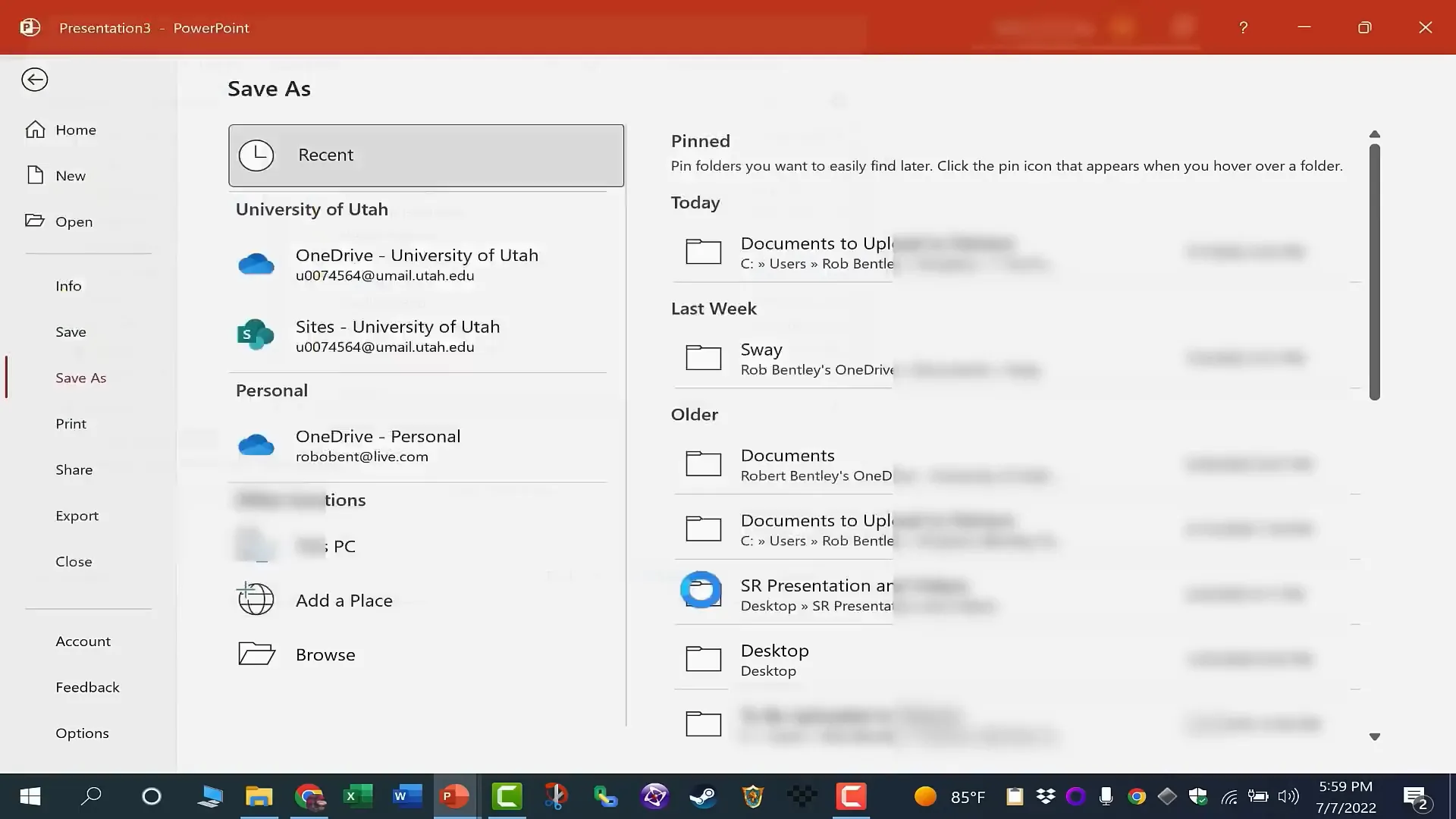Select New from the backstage menu
The height and width of the screenshot is (819, 1456).
point(56,175)
